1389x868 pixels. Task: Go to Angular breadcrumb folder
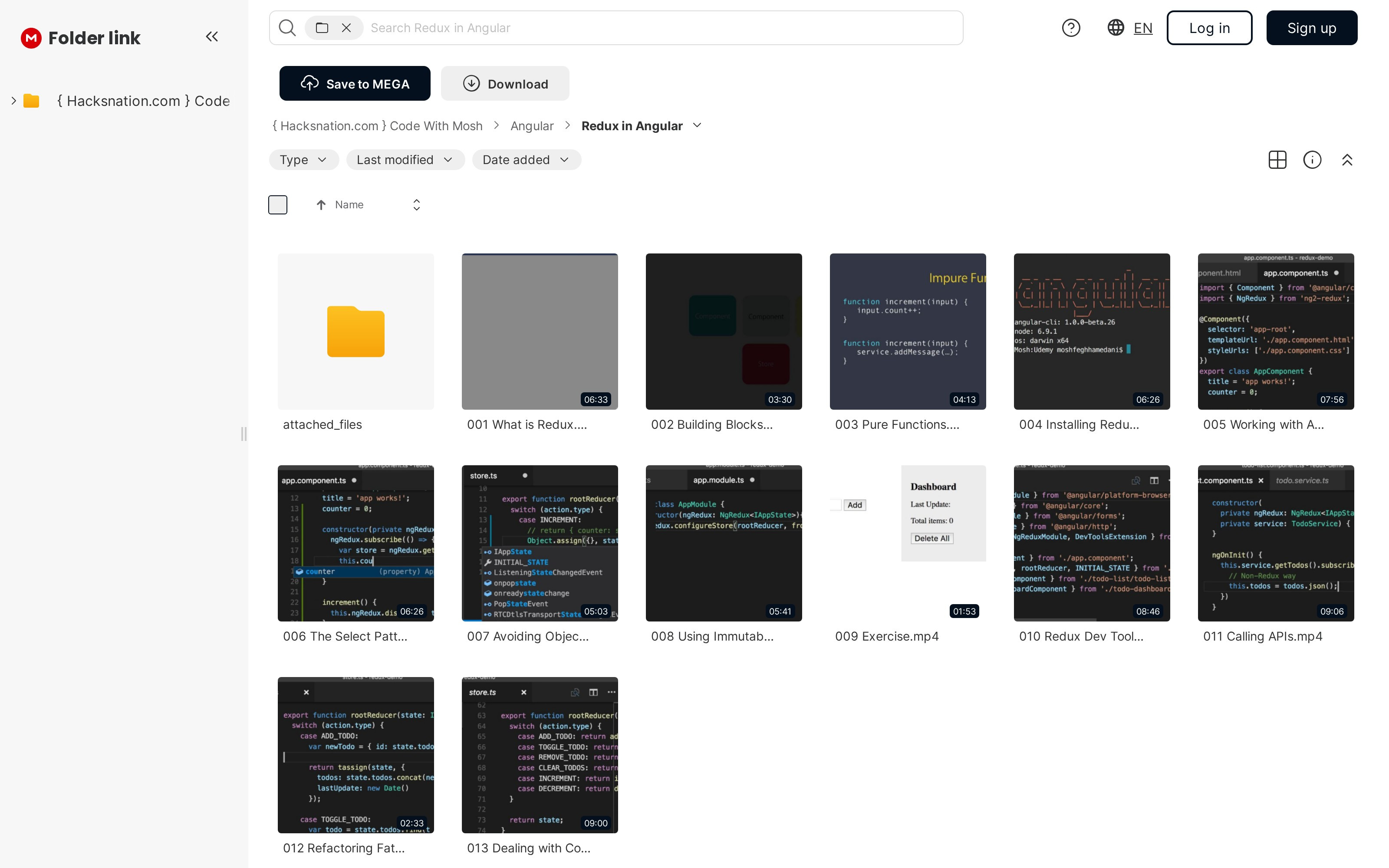531,126
